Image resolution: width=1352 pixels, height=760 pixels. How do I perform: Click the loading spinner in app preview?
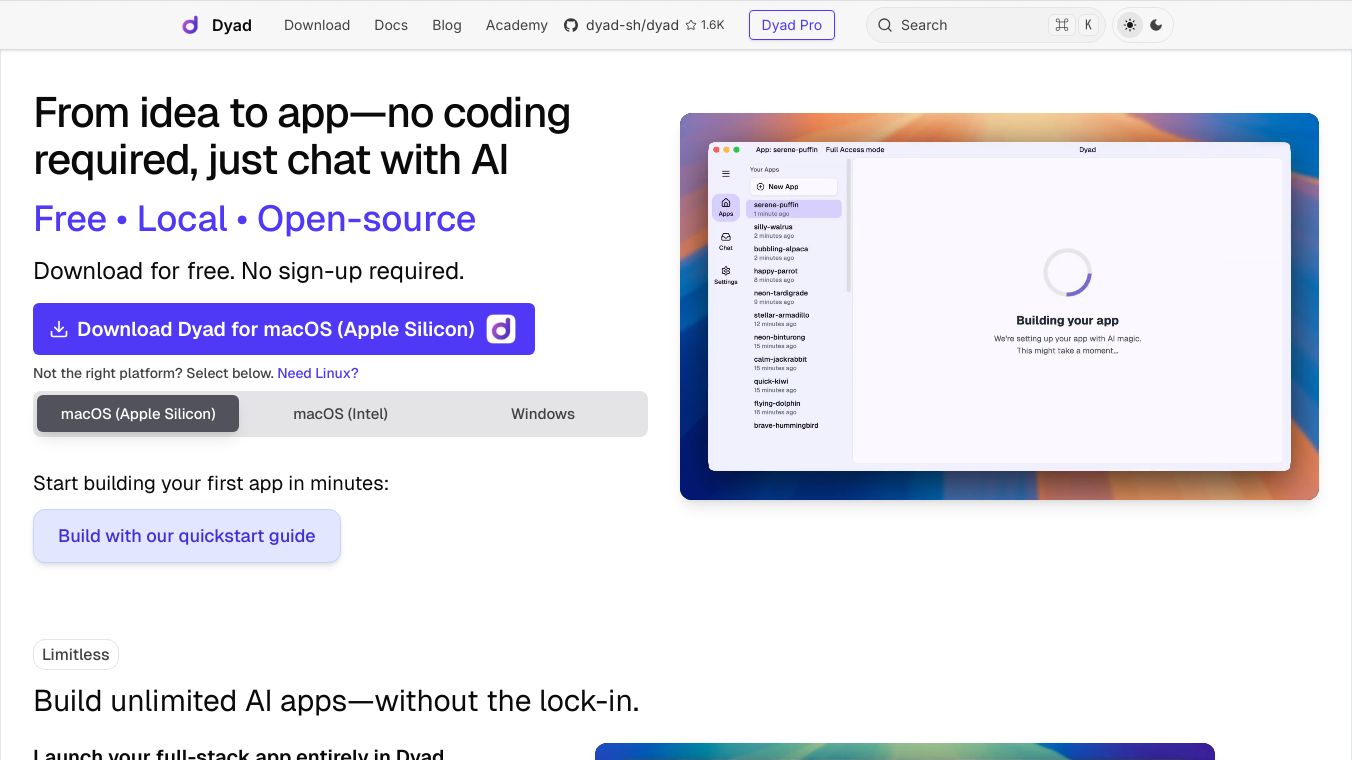(1067, 272)
